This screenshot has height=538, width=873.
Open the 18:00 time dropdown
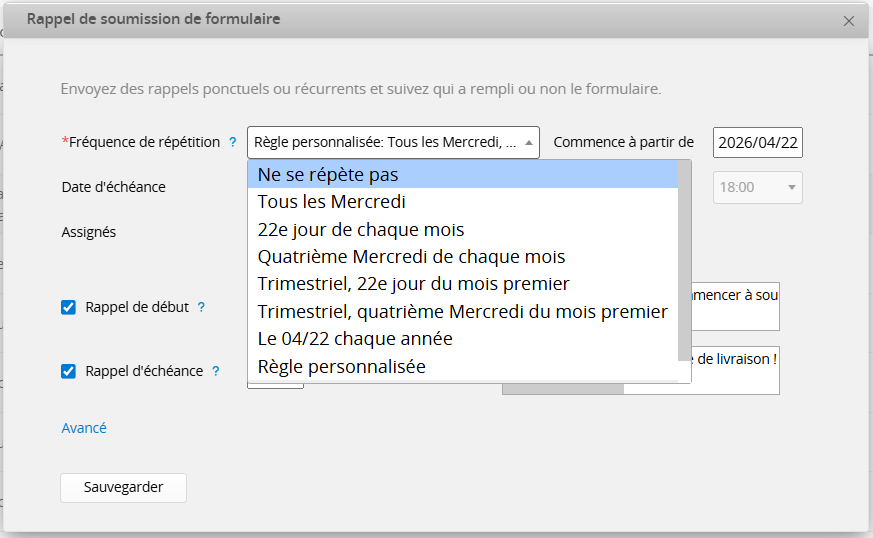point(757,187)
